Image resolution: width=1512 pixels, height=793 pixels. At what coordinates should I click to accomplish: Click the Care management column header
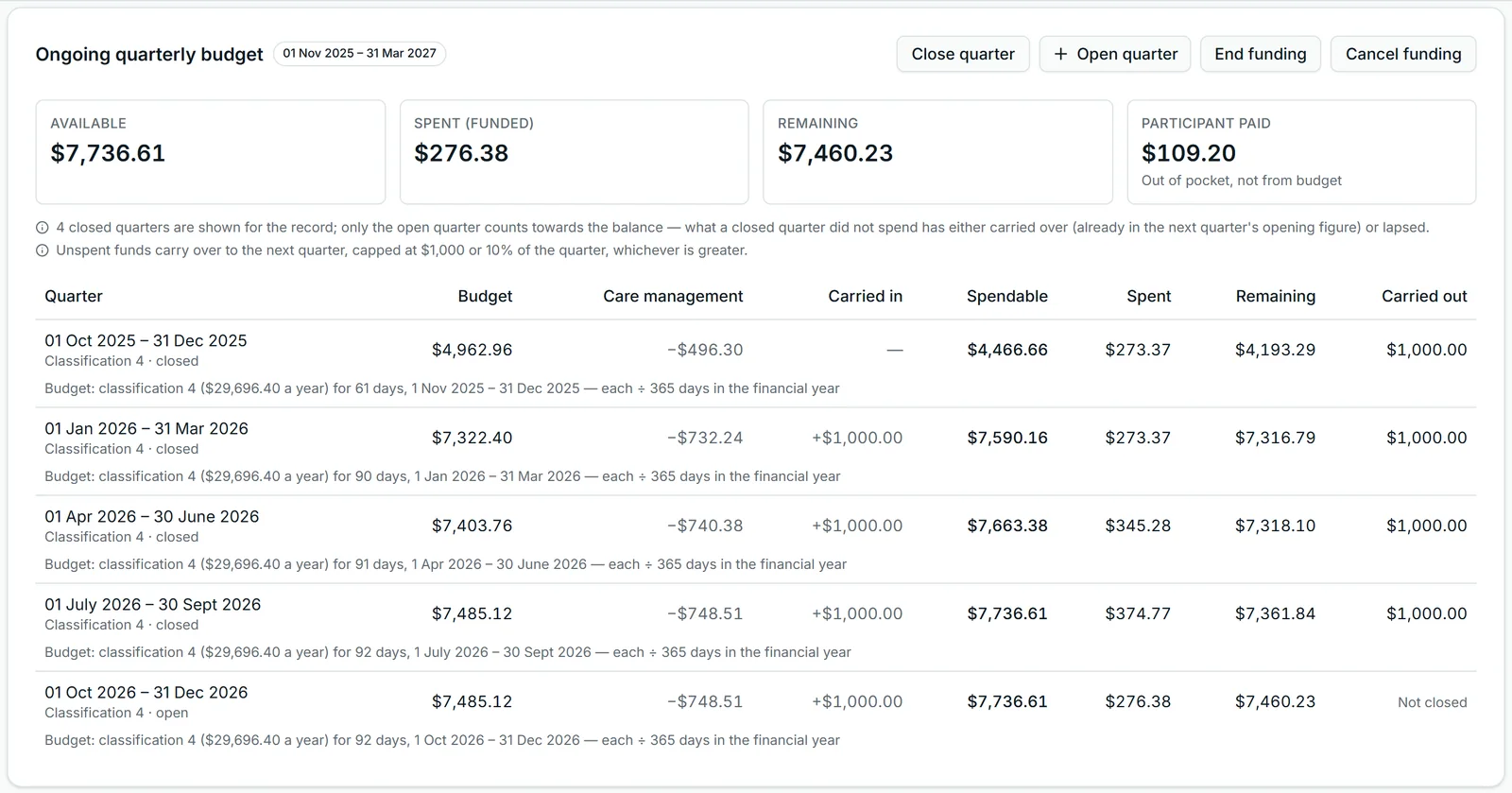click(673, 296)
